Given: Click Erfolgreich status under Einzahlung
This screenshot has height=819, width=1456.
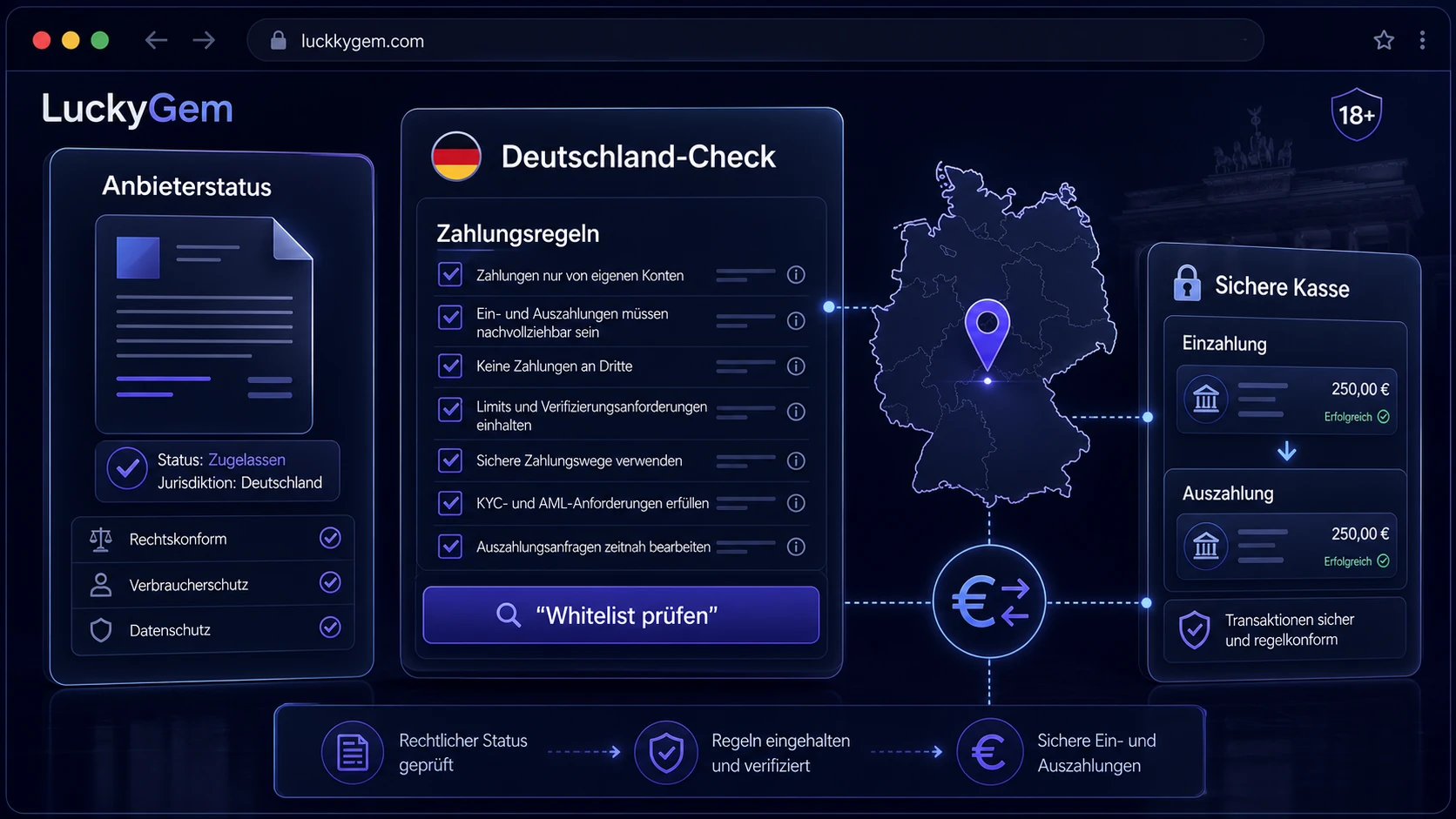Looking at the screenshot, I should 1357,417.
